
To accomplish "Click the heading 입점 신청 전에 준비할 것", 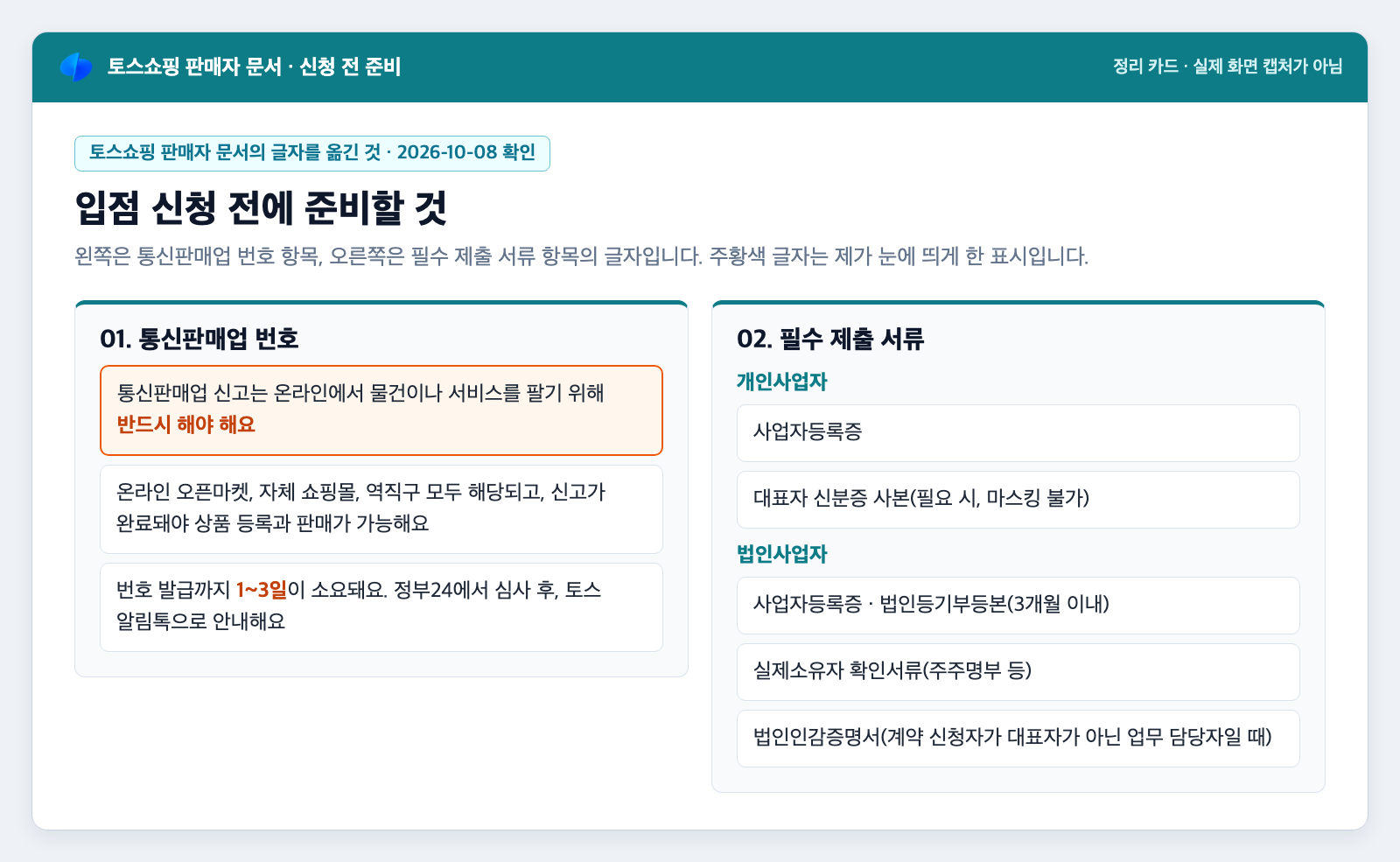I will (262, 208).
